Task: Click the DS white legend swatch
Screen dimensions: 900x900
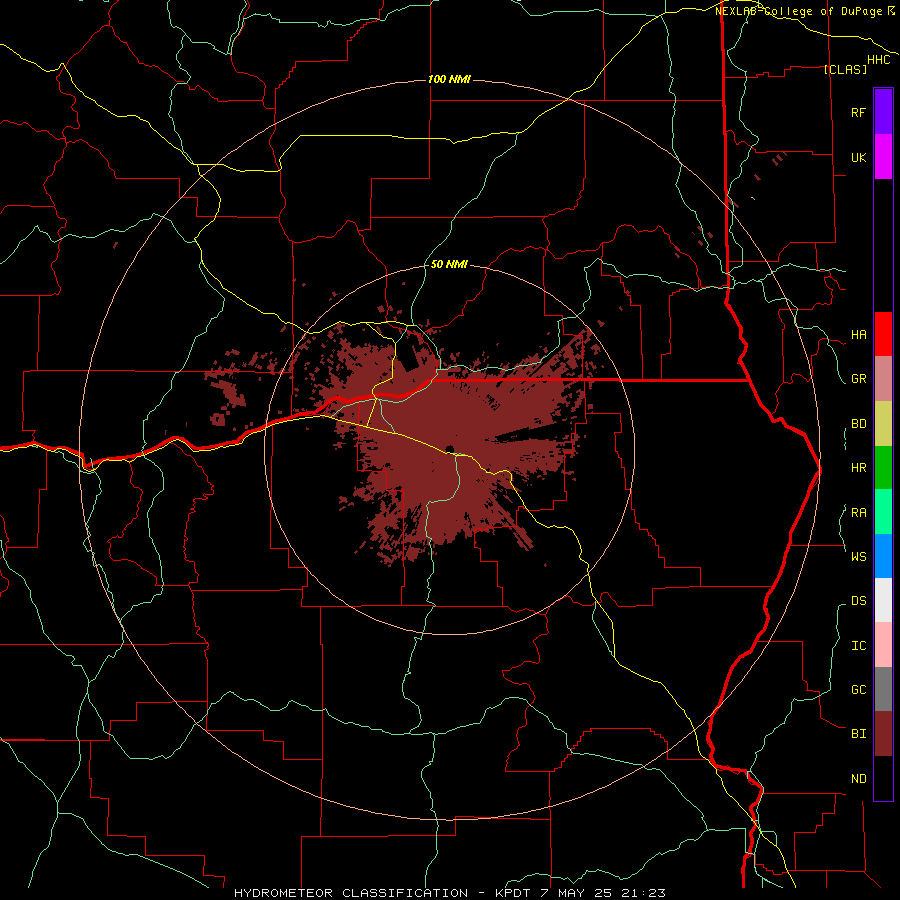Action: point(883,600)
